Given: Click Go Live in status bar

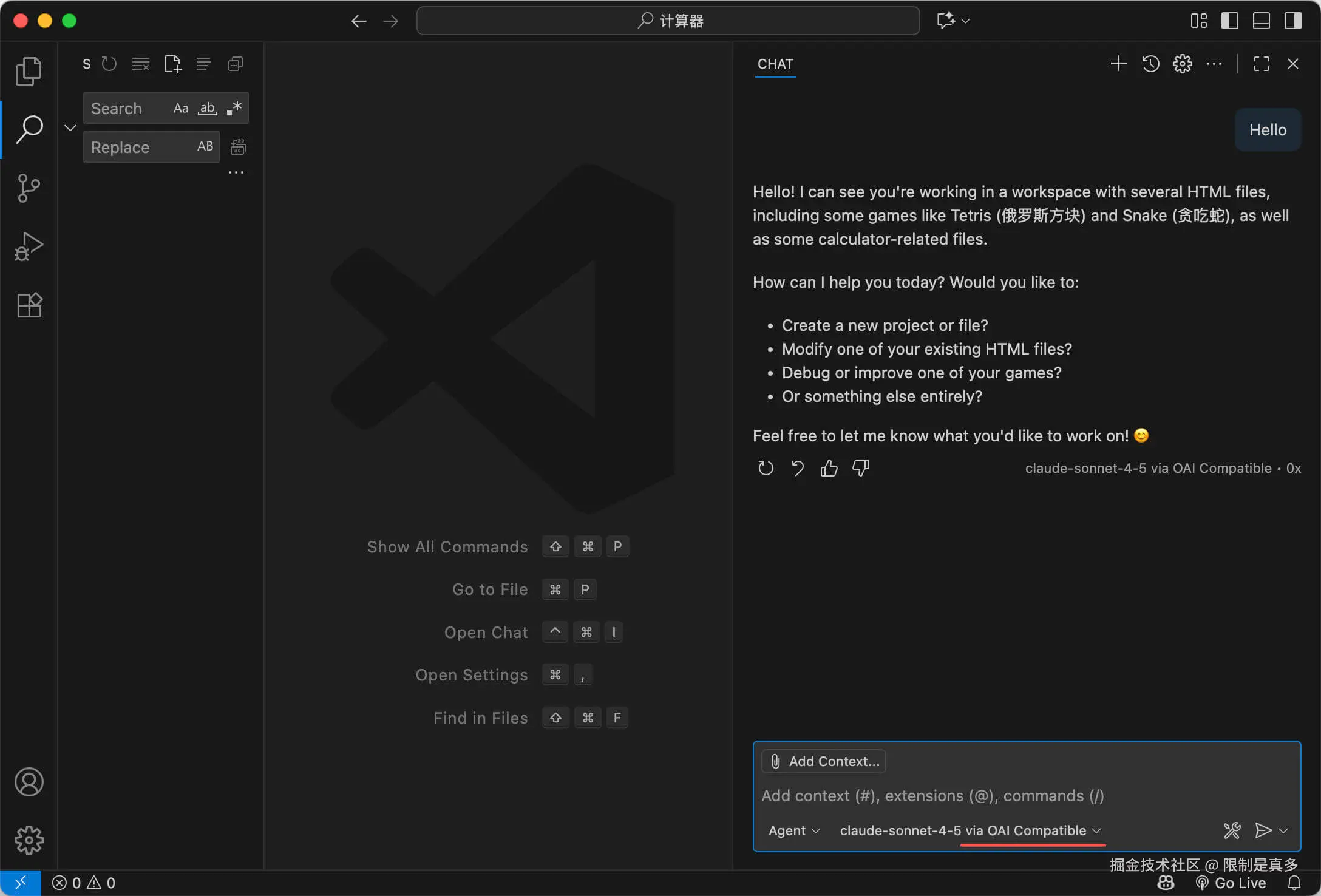Looking at the screenshot, I should pyautogui.click(x=1231, y=883).
